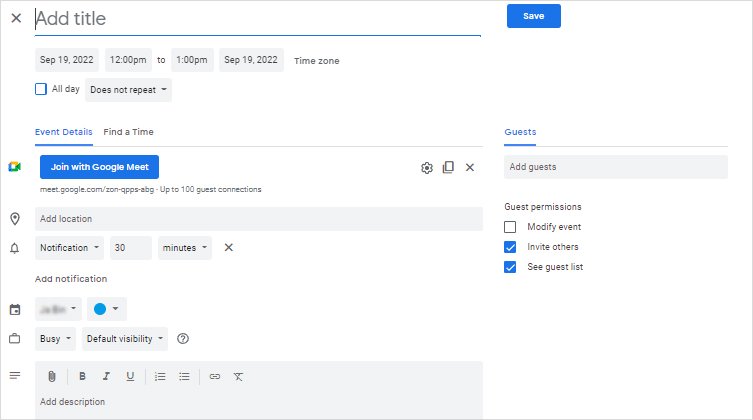This screenshot has height=420, width=753.
Task: Open the Notification type dropdown
Action: pyautogui.click(x=69, y=248)
